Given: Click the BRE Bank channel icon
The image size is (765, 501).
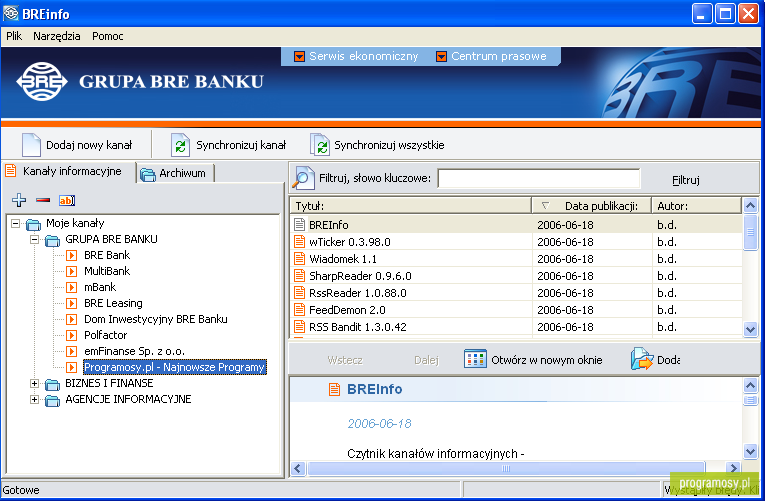Looking at the screenshot, I should point(72,255).
